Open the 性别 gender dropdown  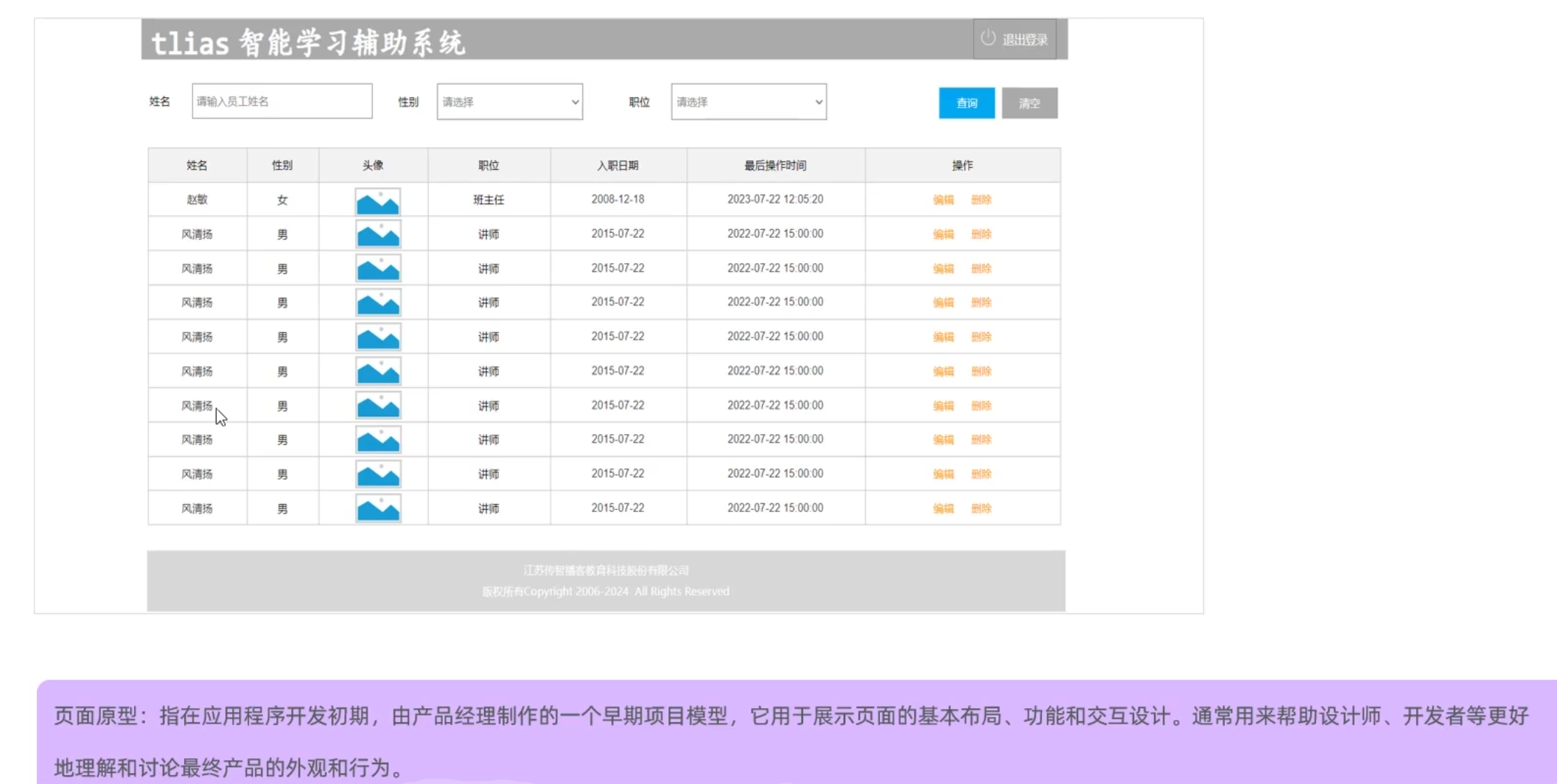coord(509,102)
